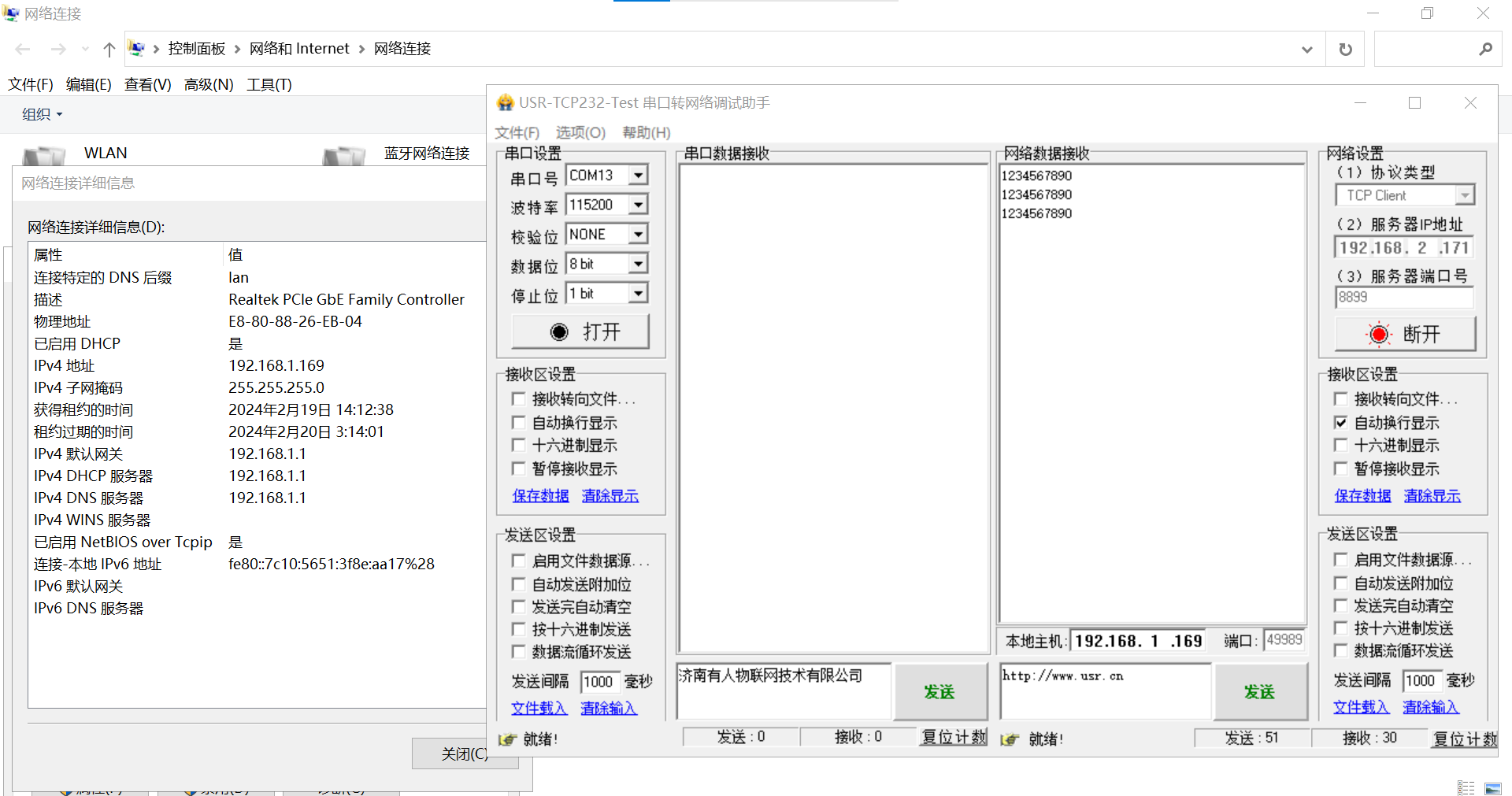
Task: Expand the TCP Client protocol type dropdown
Action: point(1464,195)
